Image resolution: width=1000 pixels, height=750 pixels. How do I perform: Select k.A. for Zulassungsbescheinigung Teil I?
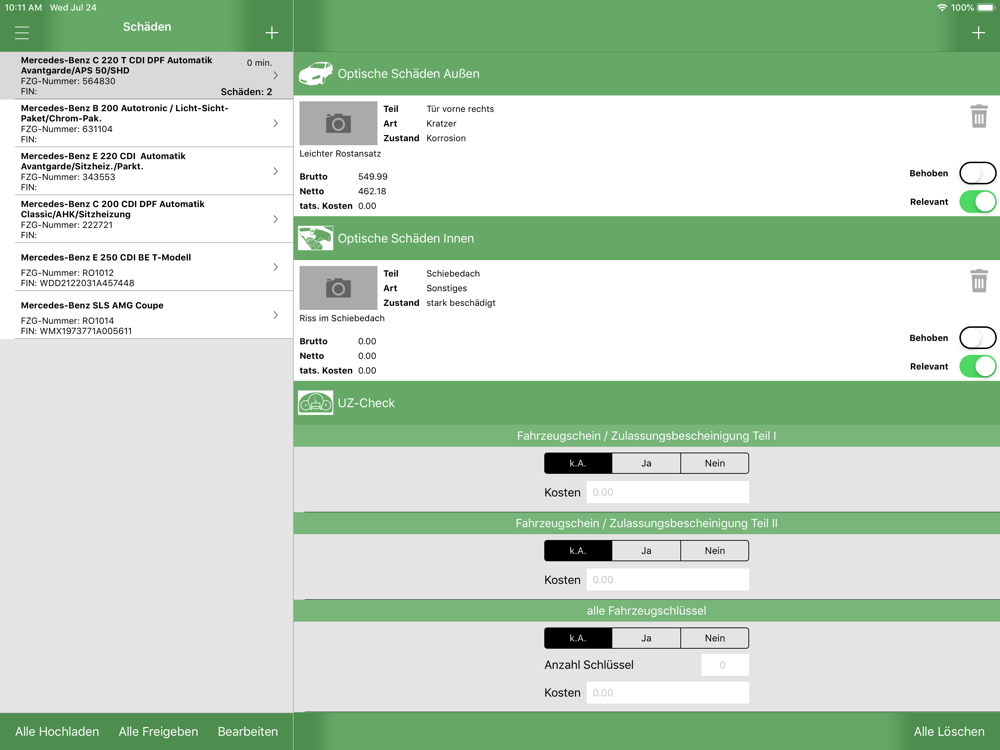578,463
